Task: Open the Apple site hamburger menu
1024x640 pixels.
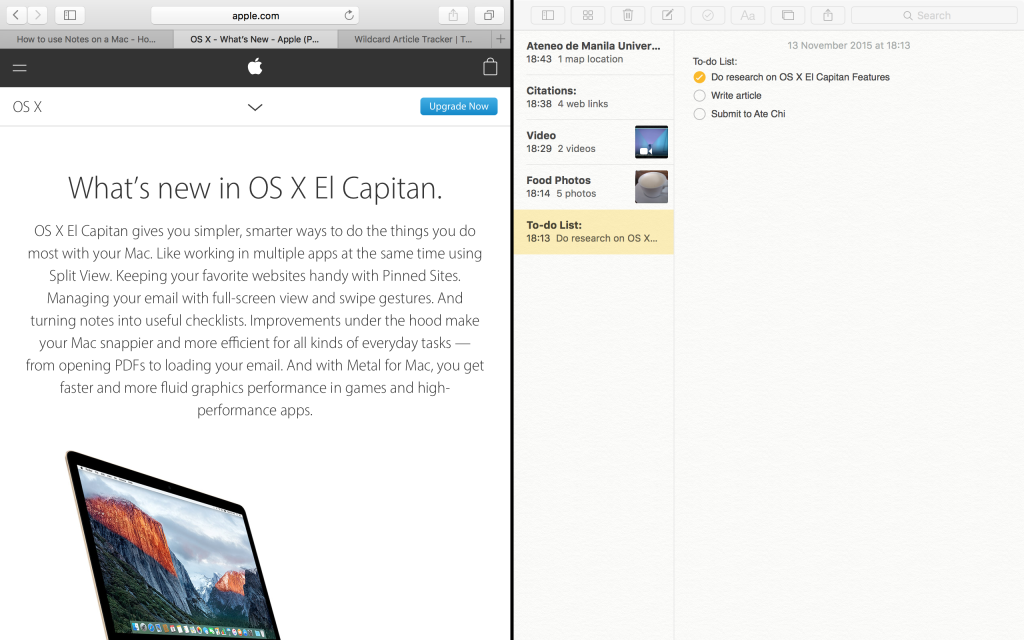Action: tap(20, 67)
